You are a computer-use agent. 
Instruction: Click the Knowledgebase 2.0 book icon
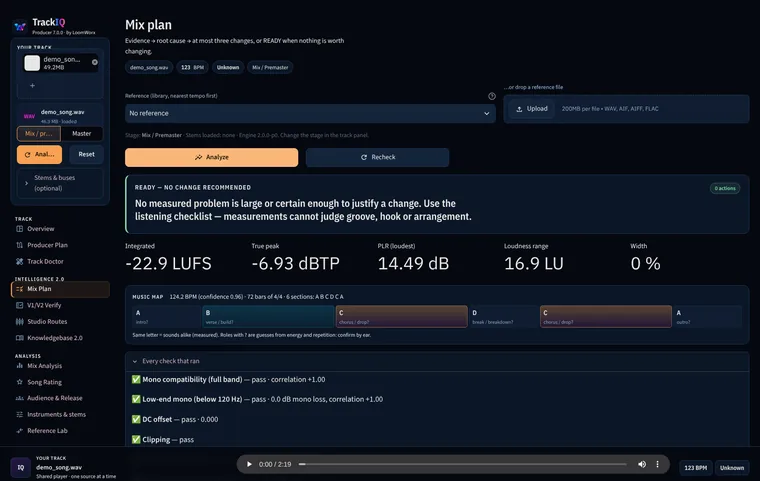coord(19,338)
